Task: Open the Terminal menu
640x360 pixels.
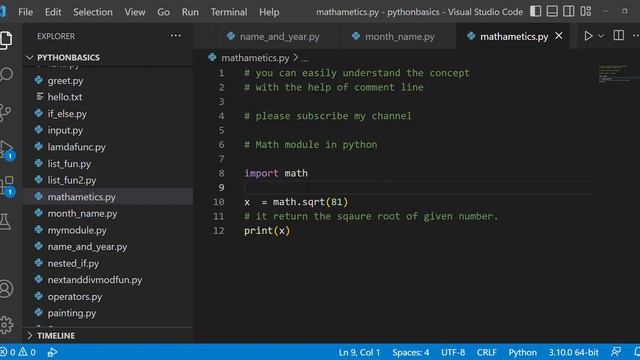Action: click(x=229, y=12)
